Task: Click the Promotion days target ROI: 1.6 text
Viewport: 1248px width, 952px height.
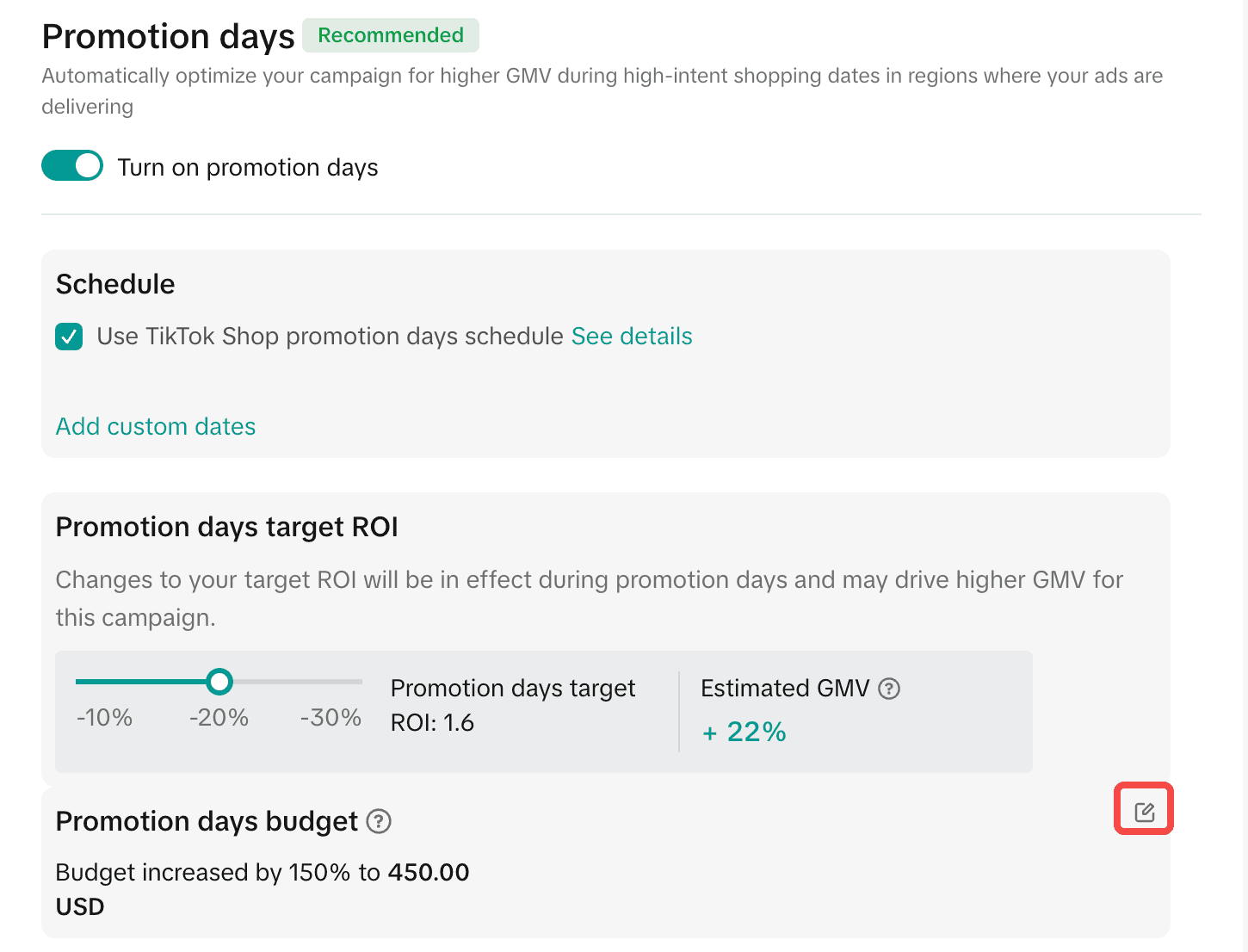Action: 512,705
